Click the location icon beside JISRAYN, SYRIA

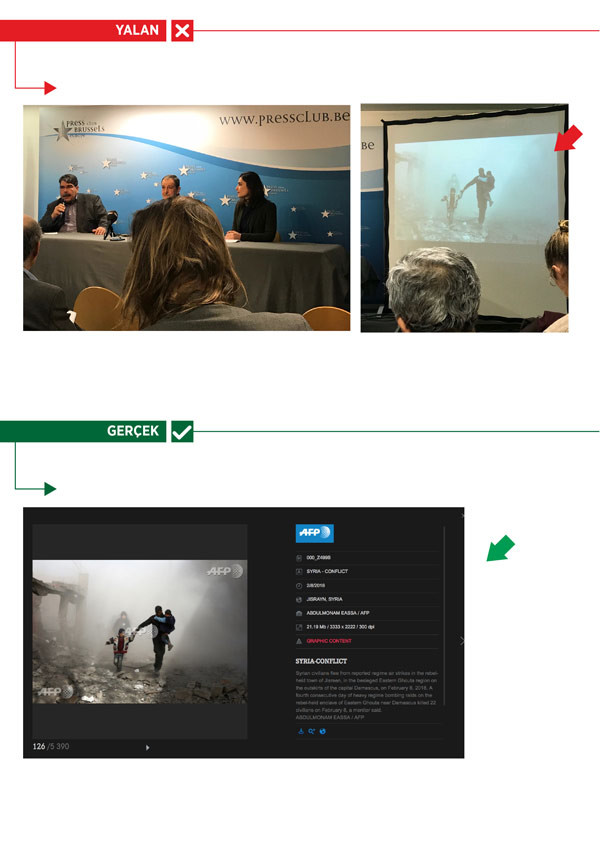tap(300, 599)
